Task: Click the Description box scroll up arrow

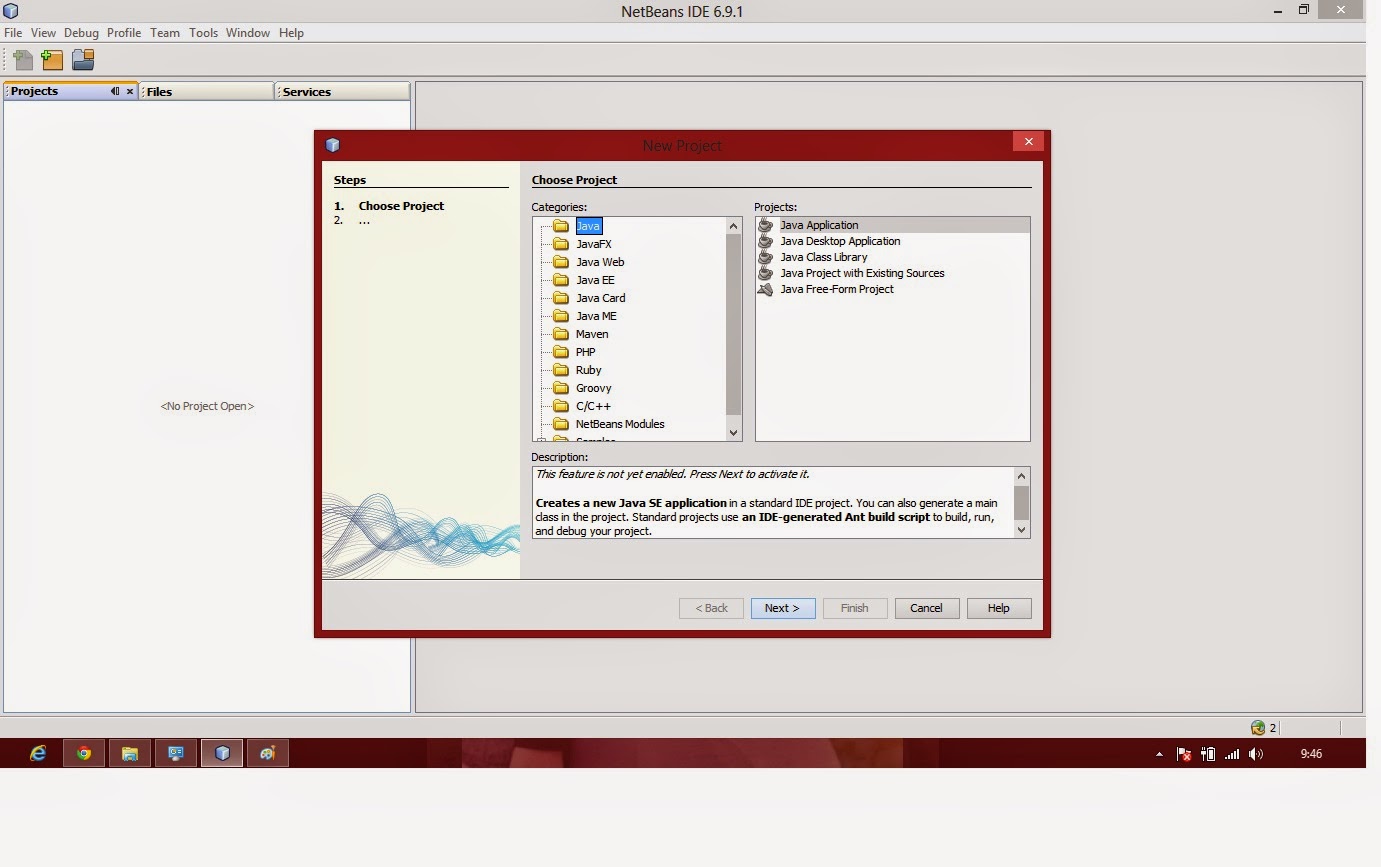Action: 1022,475
